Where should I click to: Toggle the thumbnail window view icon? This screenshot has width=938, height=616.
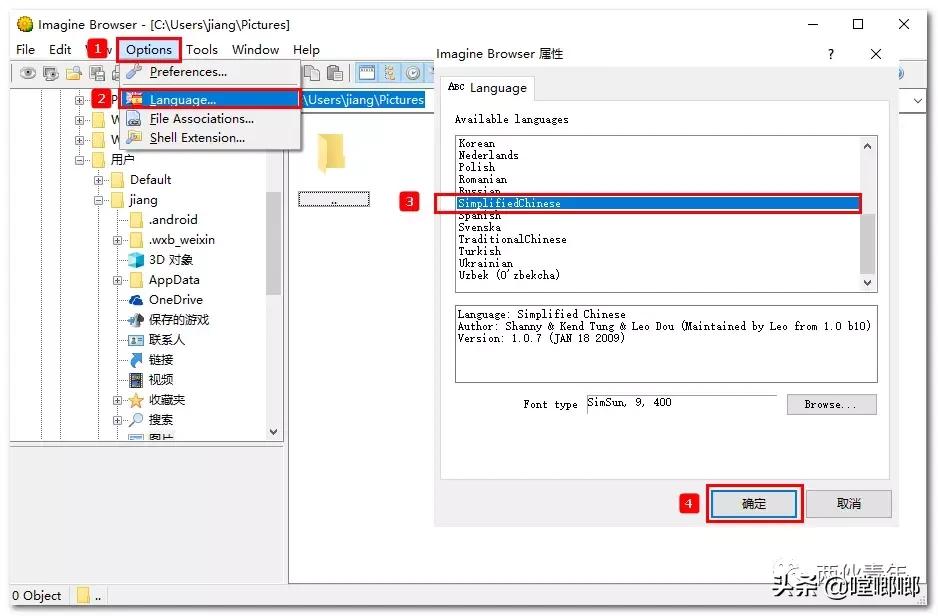point(367,73)
